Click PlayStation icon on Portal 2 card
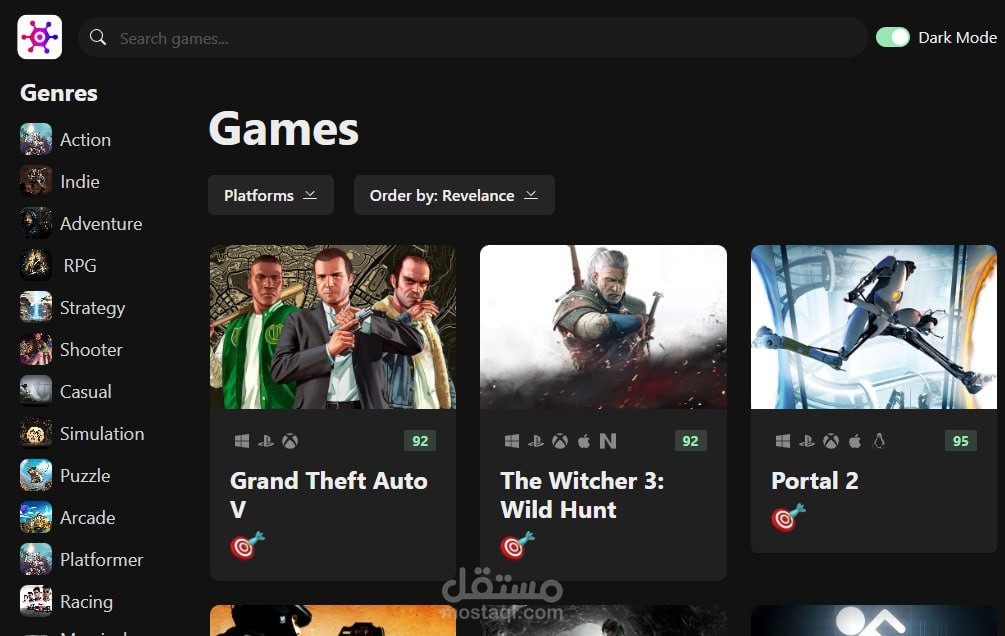The image size is (1005, 636). click(806, 441)
